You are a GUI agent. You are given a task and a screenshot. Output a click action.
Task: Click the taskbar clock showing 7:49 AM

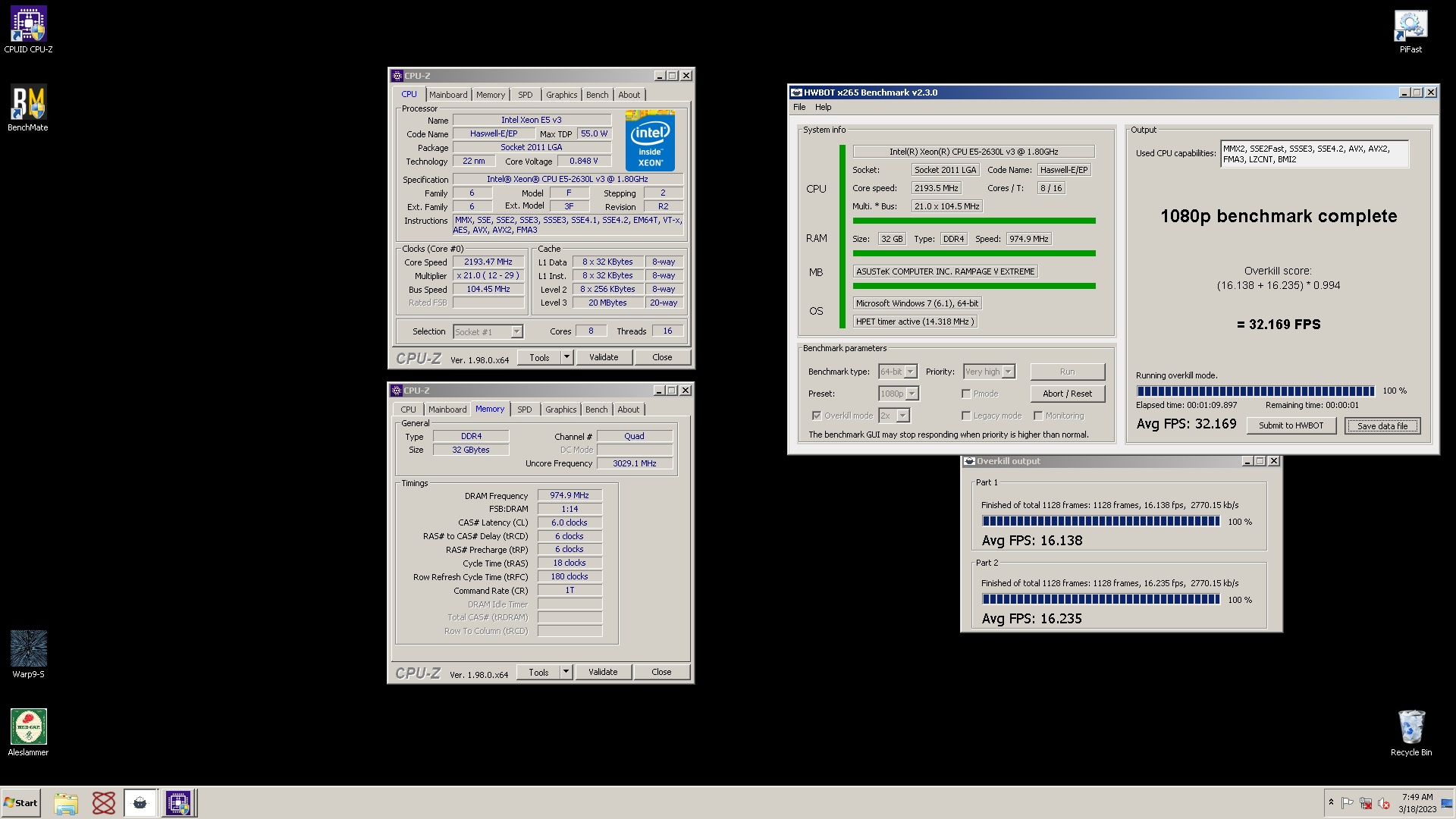[x=1417, y=803]
